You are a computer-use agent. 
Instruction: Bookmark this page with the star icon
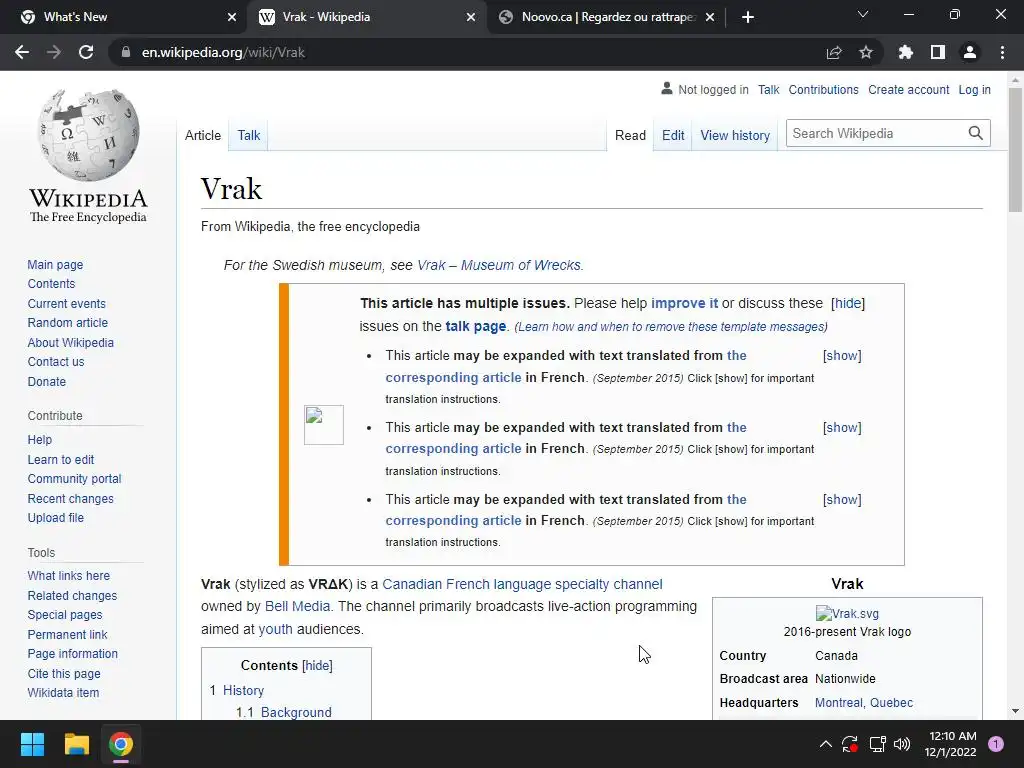866,52
